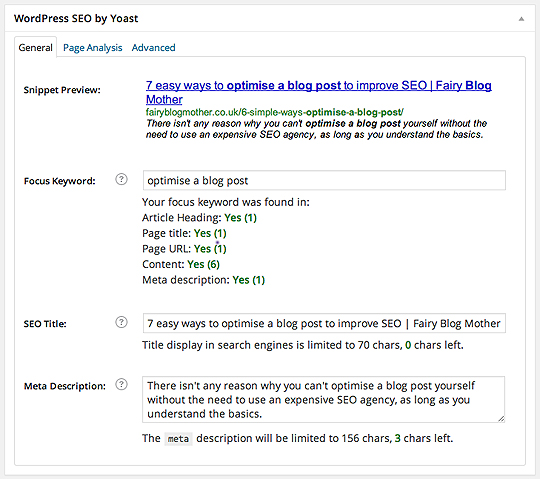Screen dimensions: 540x479
Task: Open the General tab
Action: (x=35, y=48)
